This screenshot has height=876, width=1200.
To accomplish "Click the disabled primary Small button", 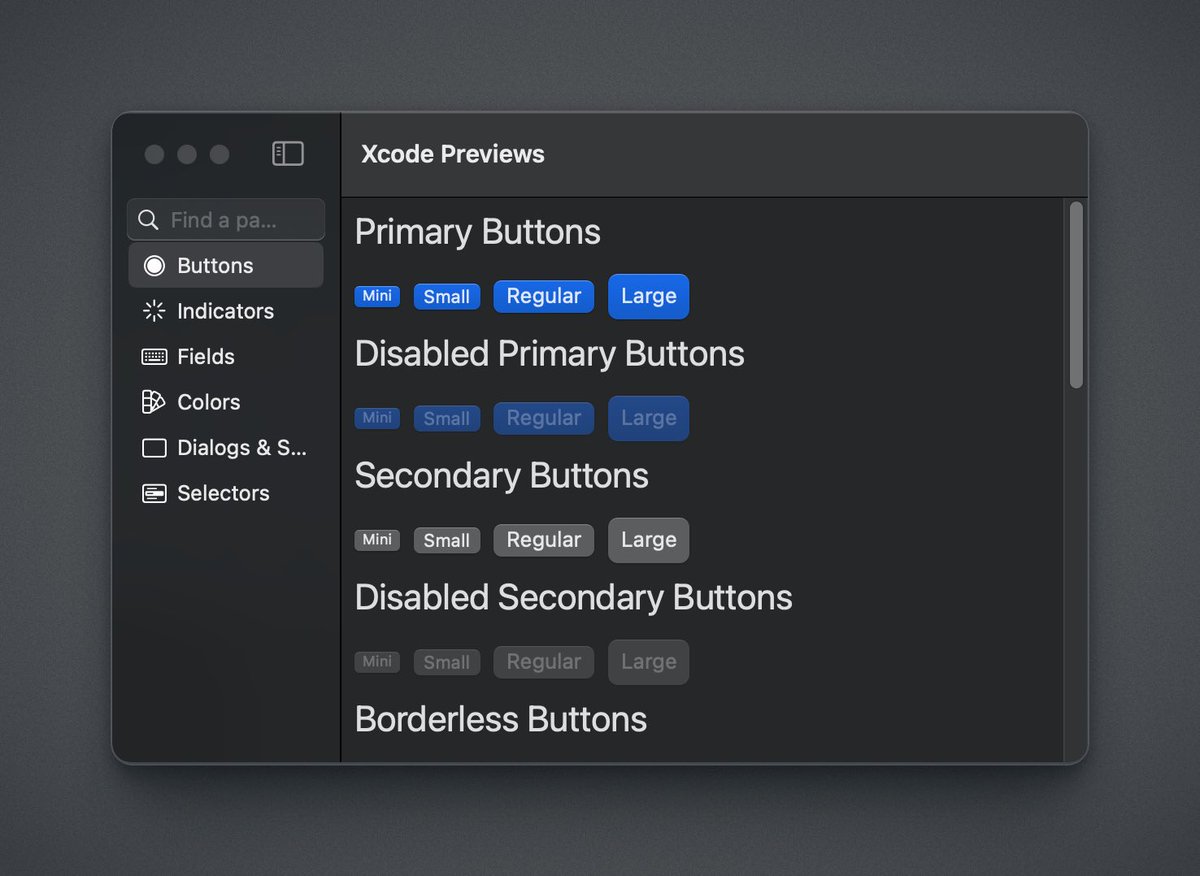I will tap(447, 418).
